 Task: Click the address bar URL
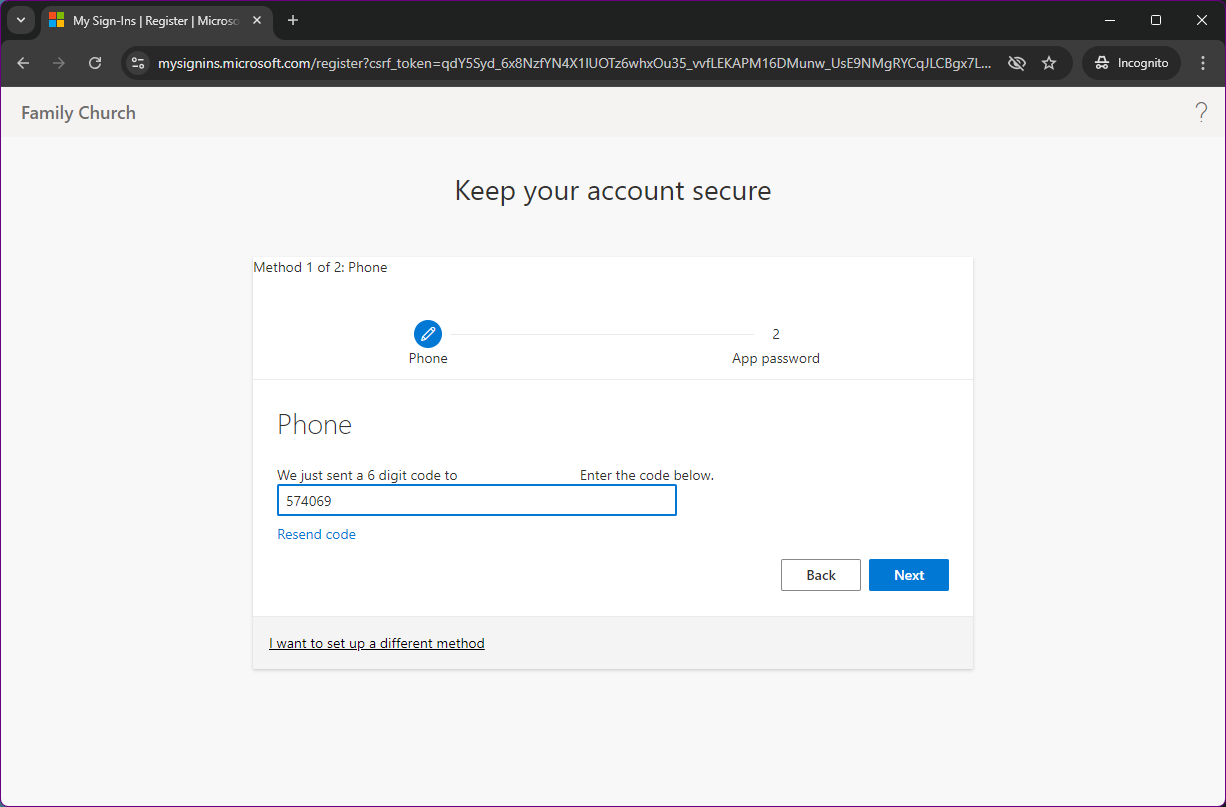575,63
